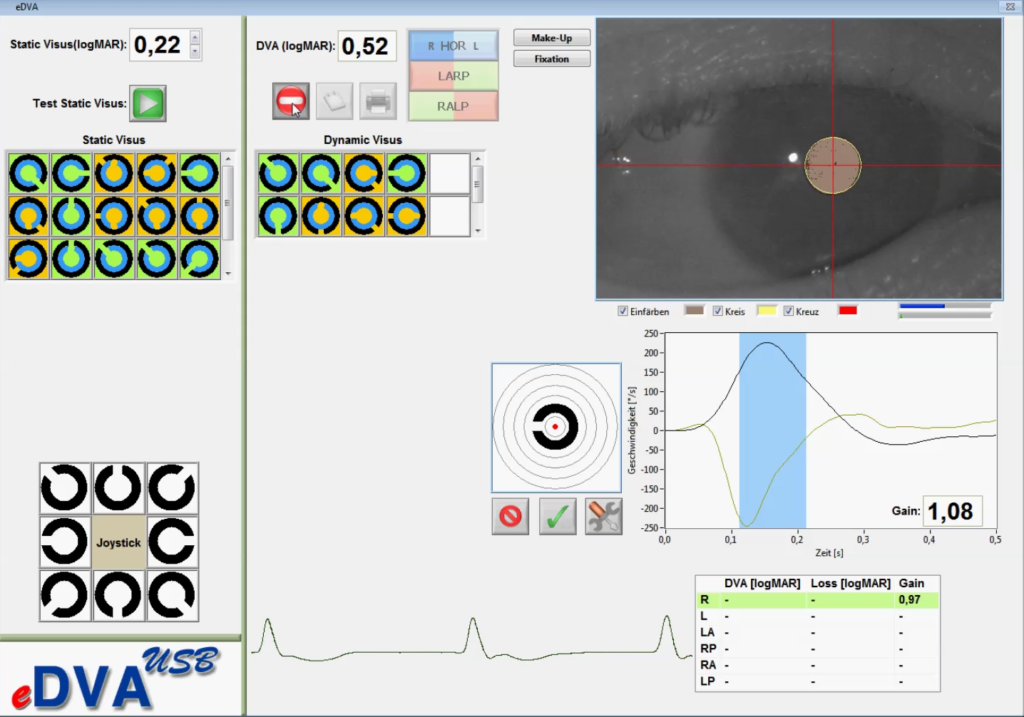
Task: Click the notepad icon next to the printer
Action: click(335, 101)
